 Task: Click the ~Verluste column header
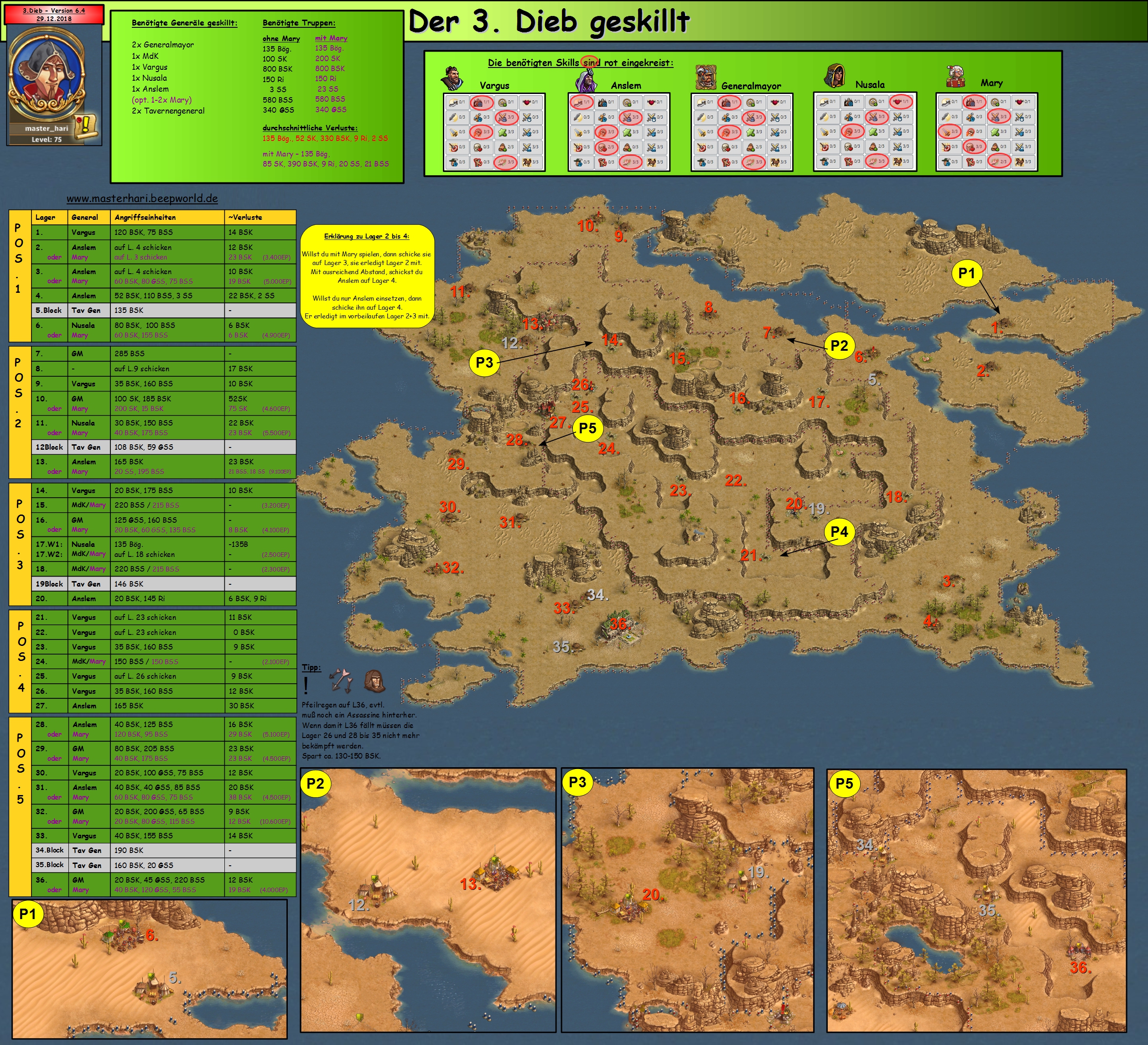pos(245,217)
